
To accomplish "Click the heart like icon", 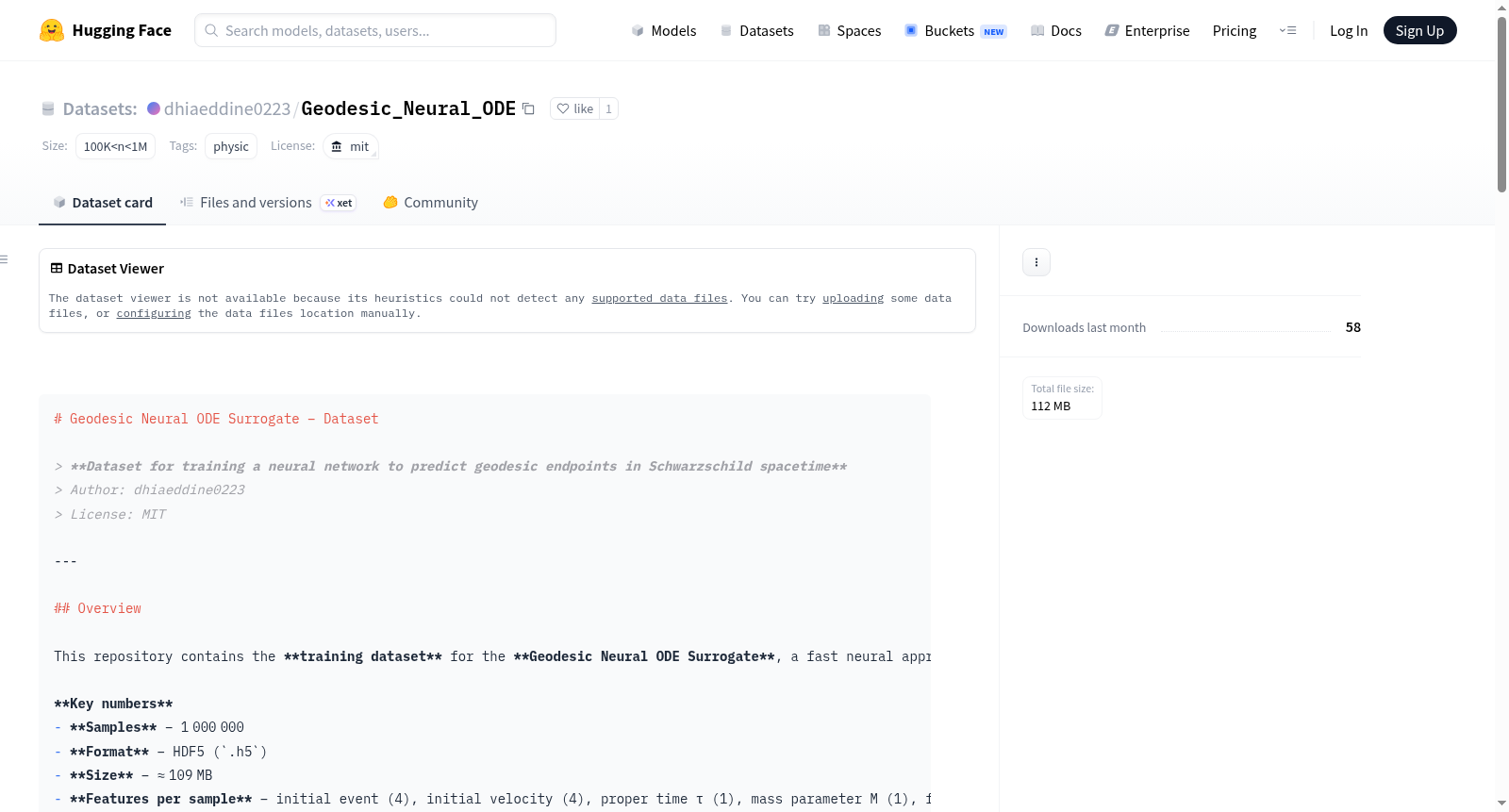I will [563, 108].
